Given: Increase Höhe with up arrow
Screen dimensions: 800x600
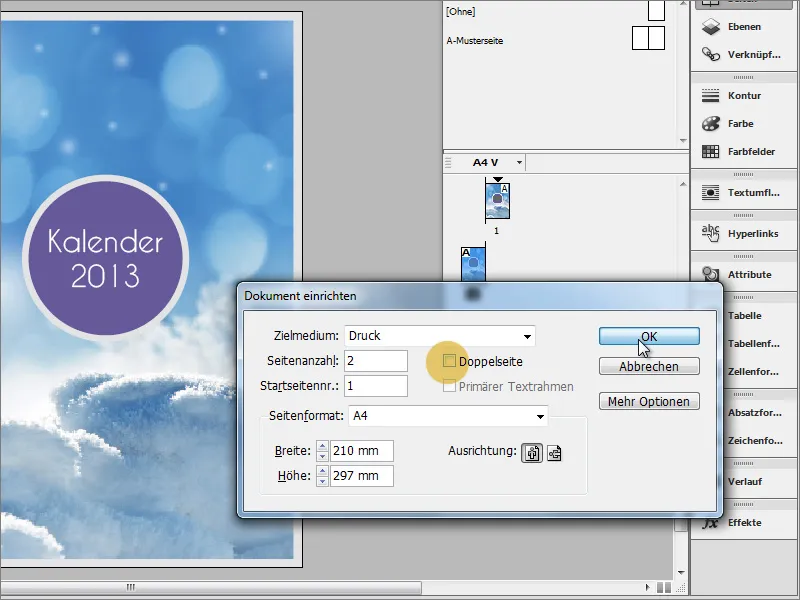Looking at the screenshot, I should click(322, 471).
